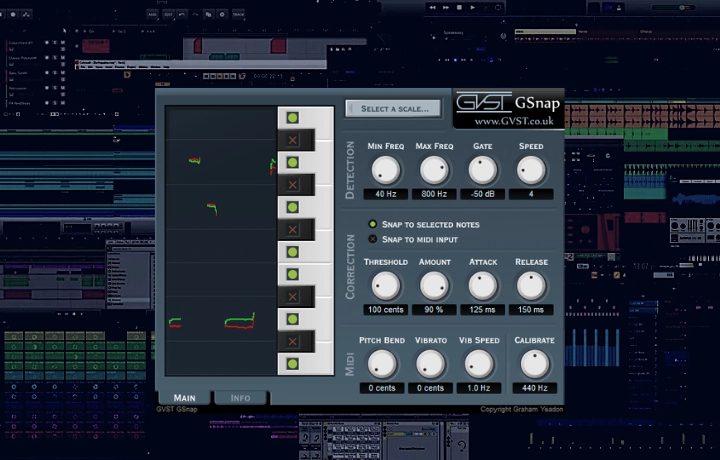720x460 pixels.
Task: Toggle the D note on GSnap keyboard
Action: point(292,319)
